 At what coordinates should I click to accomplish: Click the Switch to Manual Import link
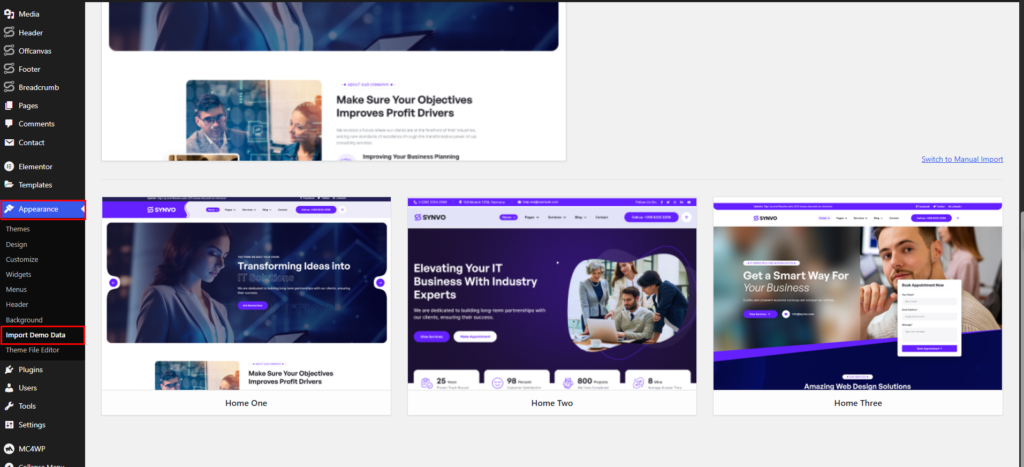coord(961,159)
